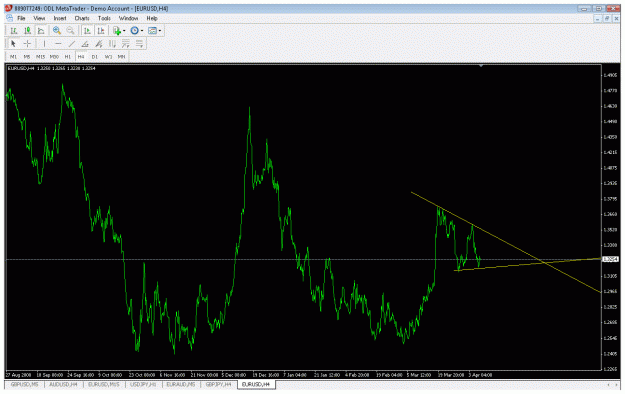
Task: Open the Charts menu
Action: point(82,18)
